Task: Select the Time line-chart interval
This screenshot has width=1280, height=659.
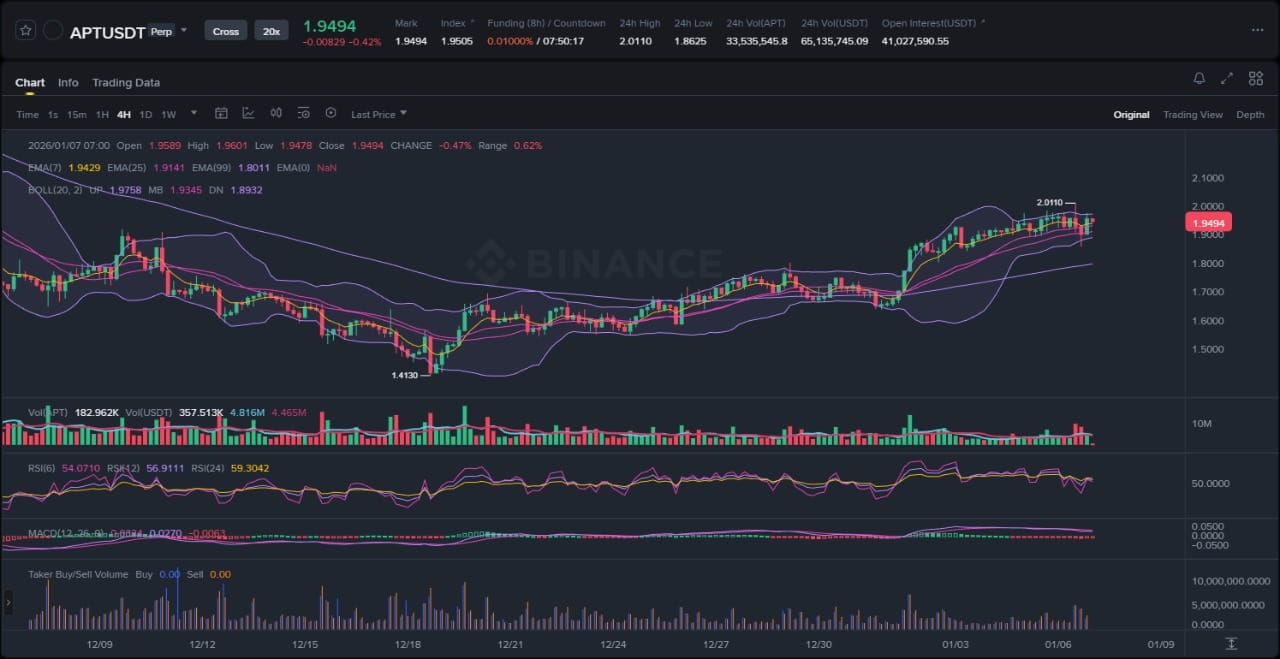Action: [x=27, y=115]
